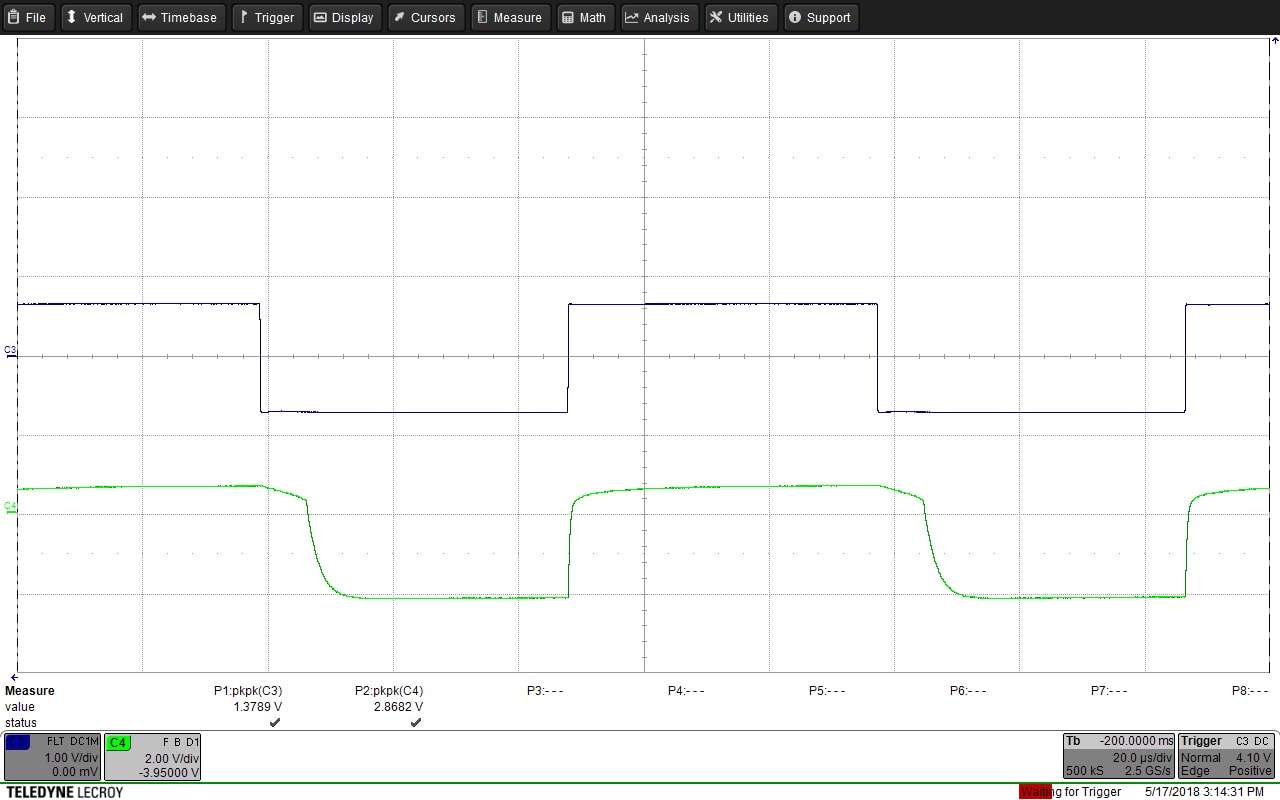1280x800 pixels.
Task: Open the Vertical menu
Action: (96, 17)
